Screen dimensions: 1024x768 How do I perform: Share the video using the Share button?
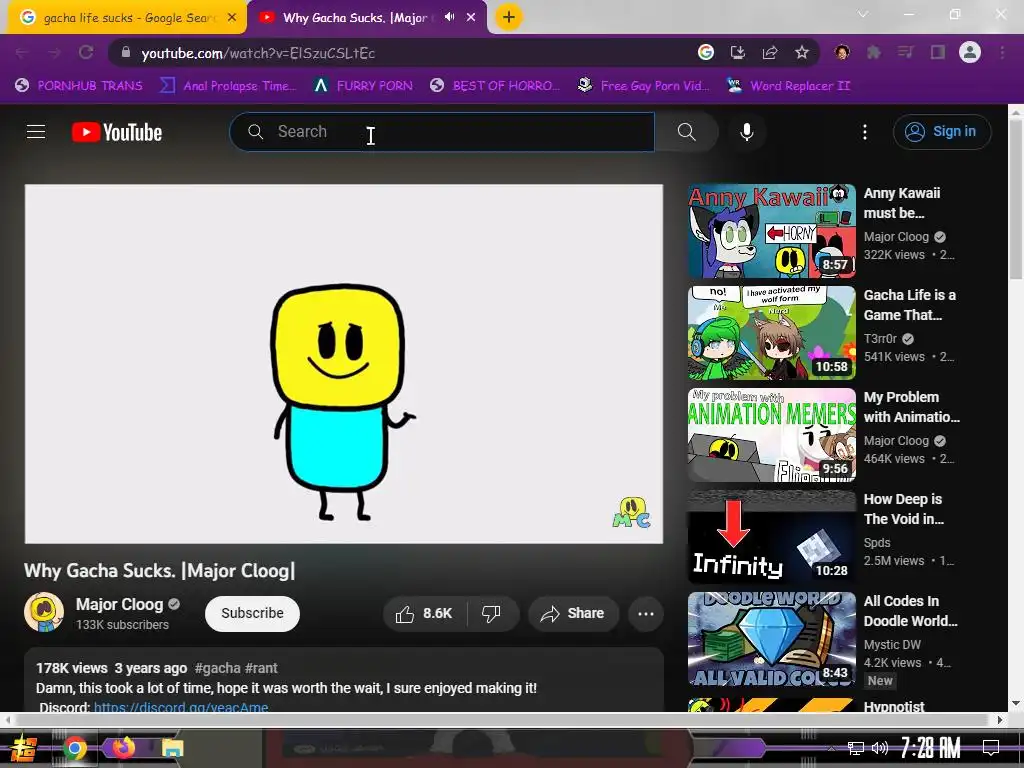[x=573, y=613]
